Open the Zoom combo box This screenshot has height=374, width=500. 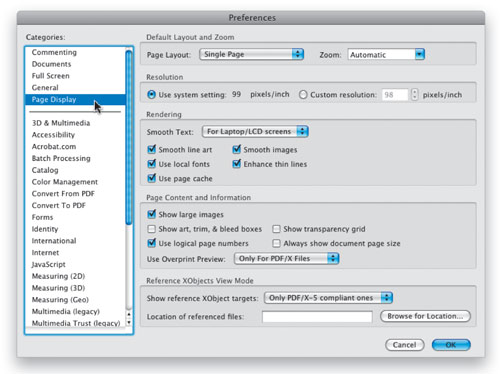[x=386, y=54]
